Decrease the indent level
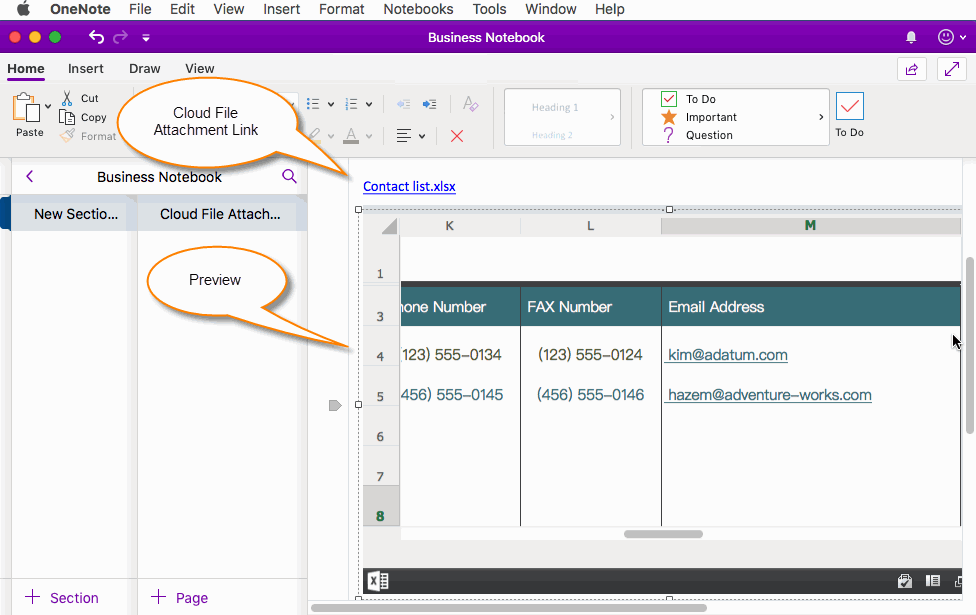The width and height of the screenshot is (976, 615). pyautogui.click(x=403, y=104)
